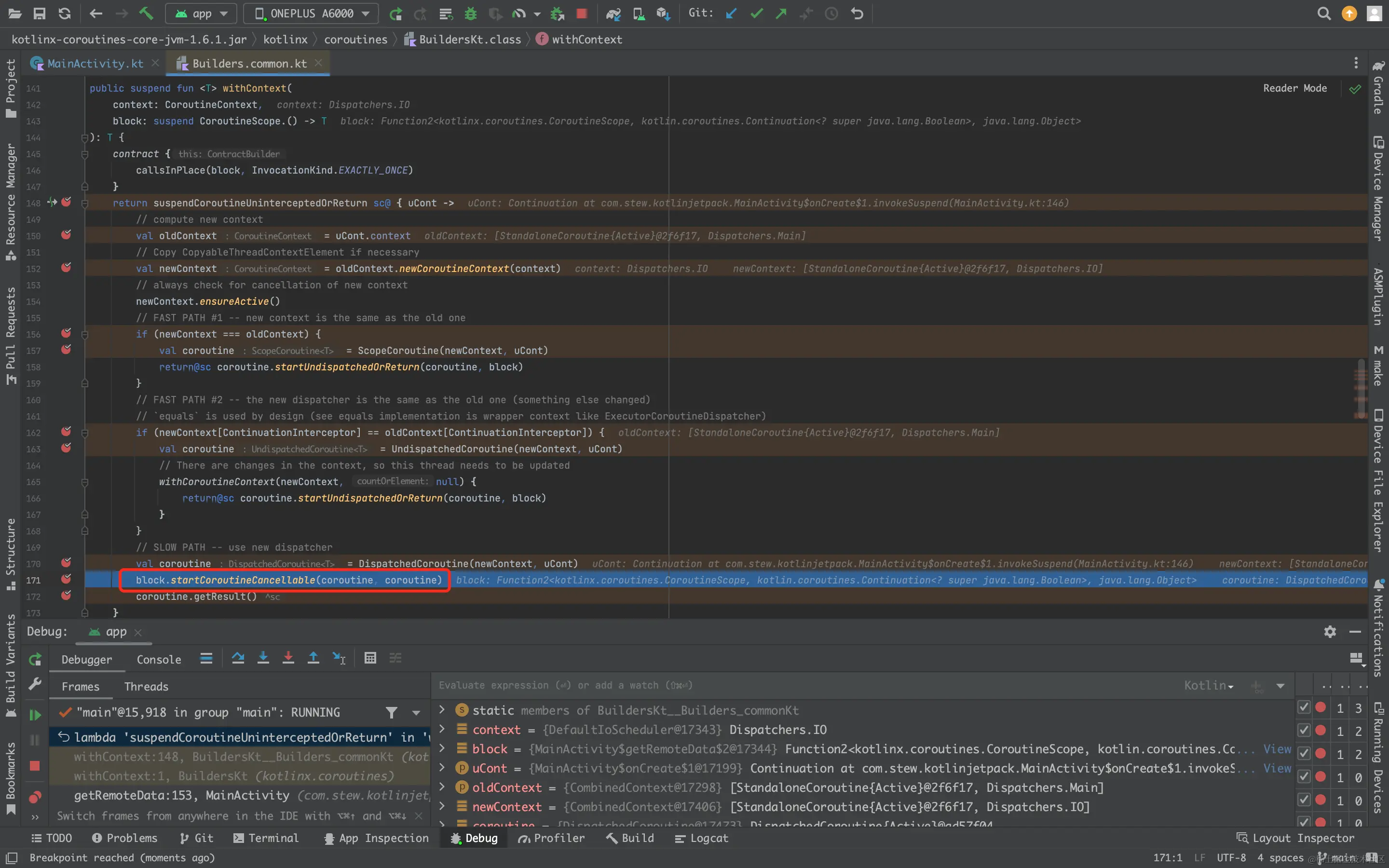
Task: Click the thread filter funnel icon
Action: coord(392,712)
